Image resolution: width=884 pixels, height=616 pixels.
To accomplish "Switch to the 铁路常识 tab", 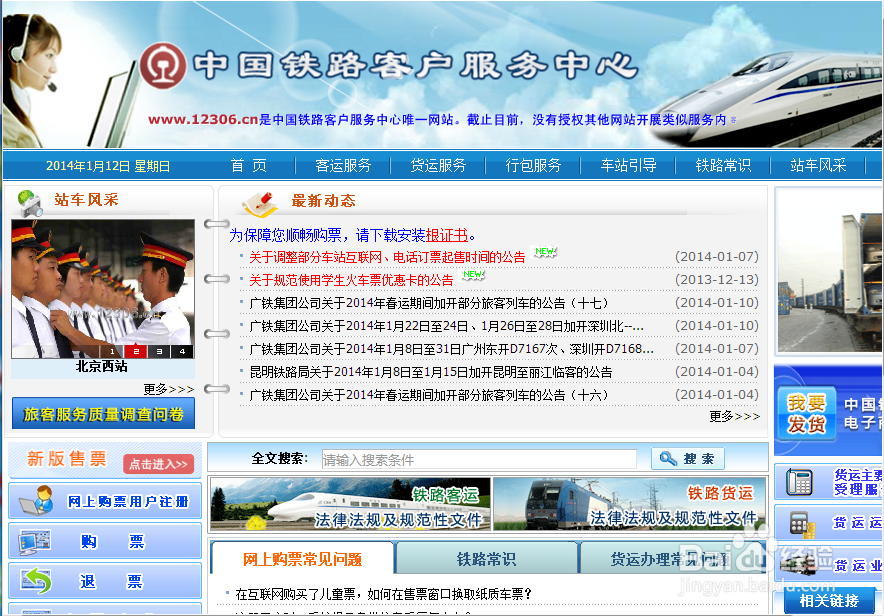I will (487, 558).
